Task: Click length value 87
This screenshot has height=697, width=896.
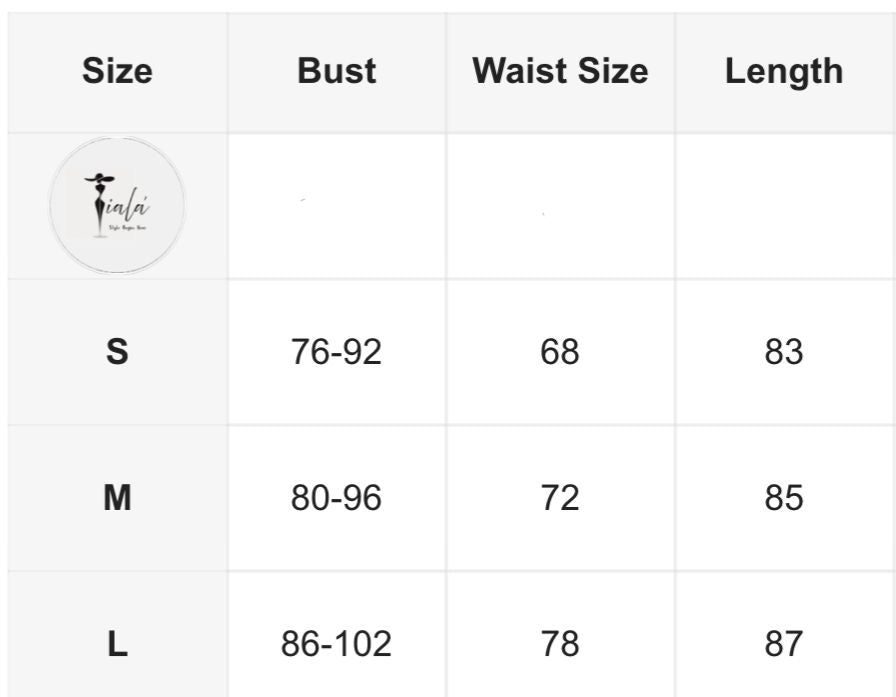Action: click(784, 644)
